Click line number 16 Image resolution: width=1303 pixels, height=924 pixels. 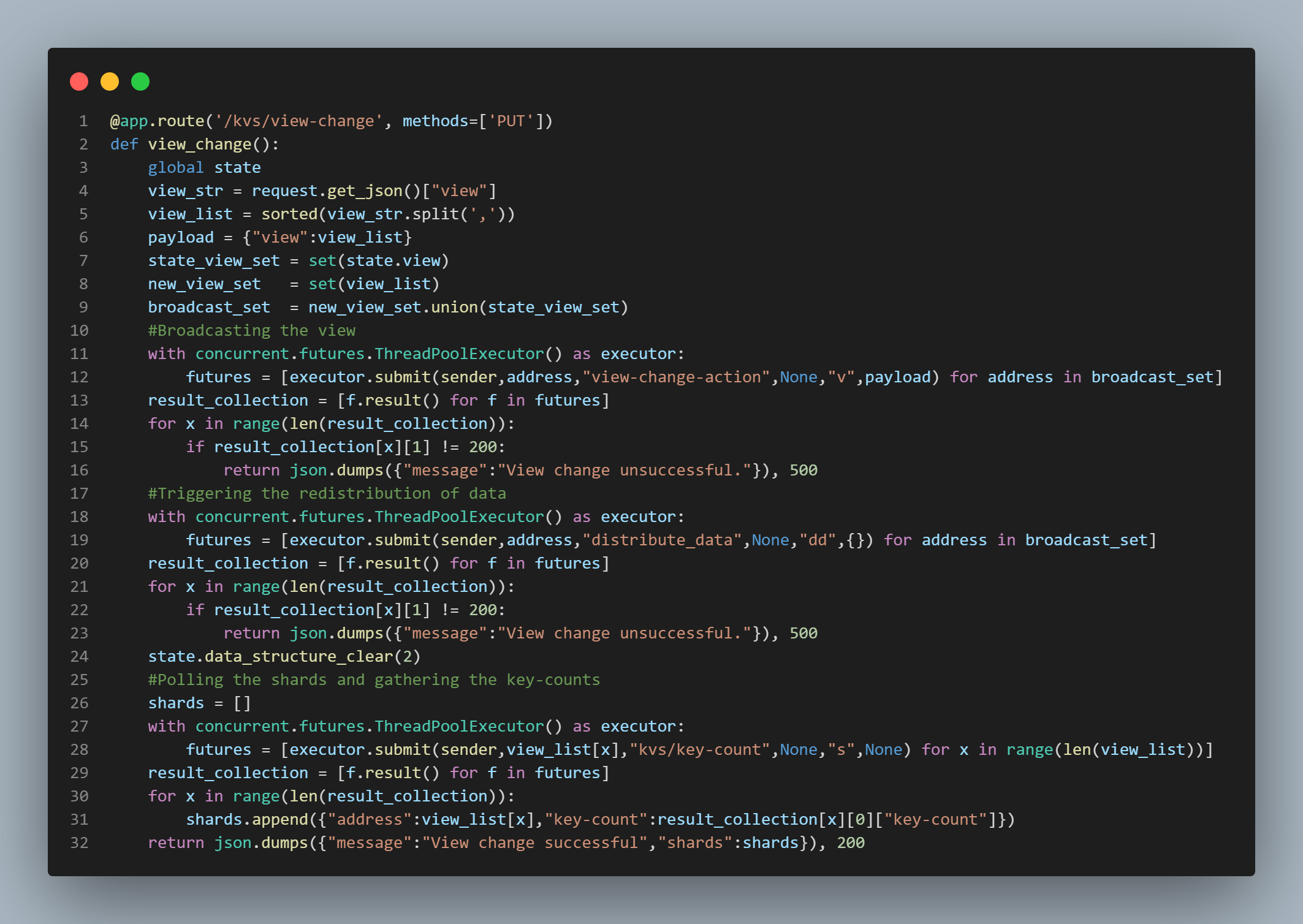pos(79,471)
